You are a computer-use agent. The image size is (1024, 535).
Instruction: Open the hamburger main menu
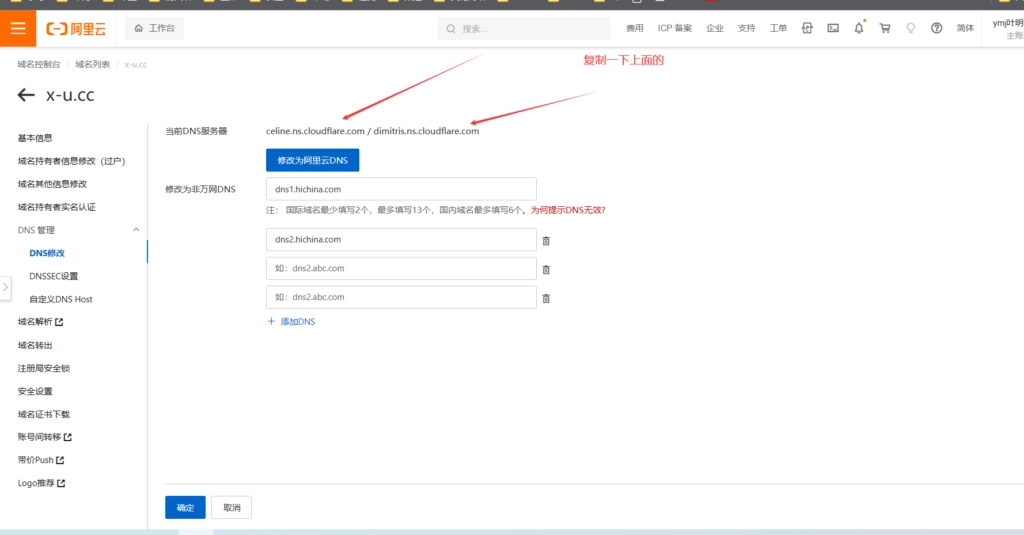coord(18,28)
